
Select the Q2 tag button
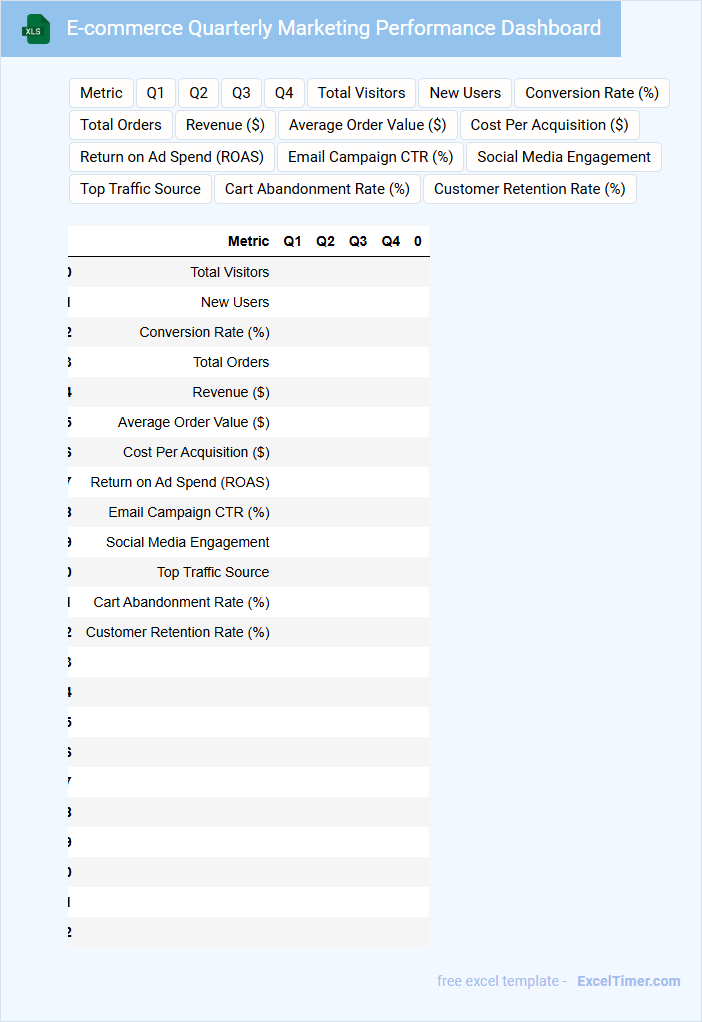pos(198,93)
